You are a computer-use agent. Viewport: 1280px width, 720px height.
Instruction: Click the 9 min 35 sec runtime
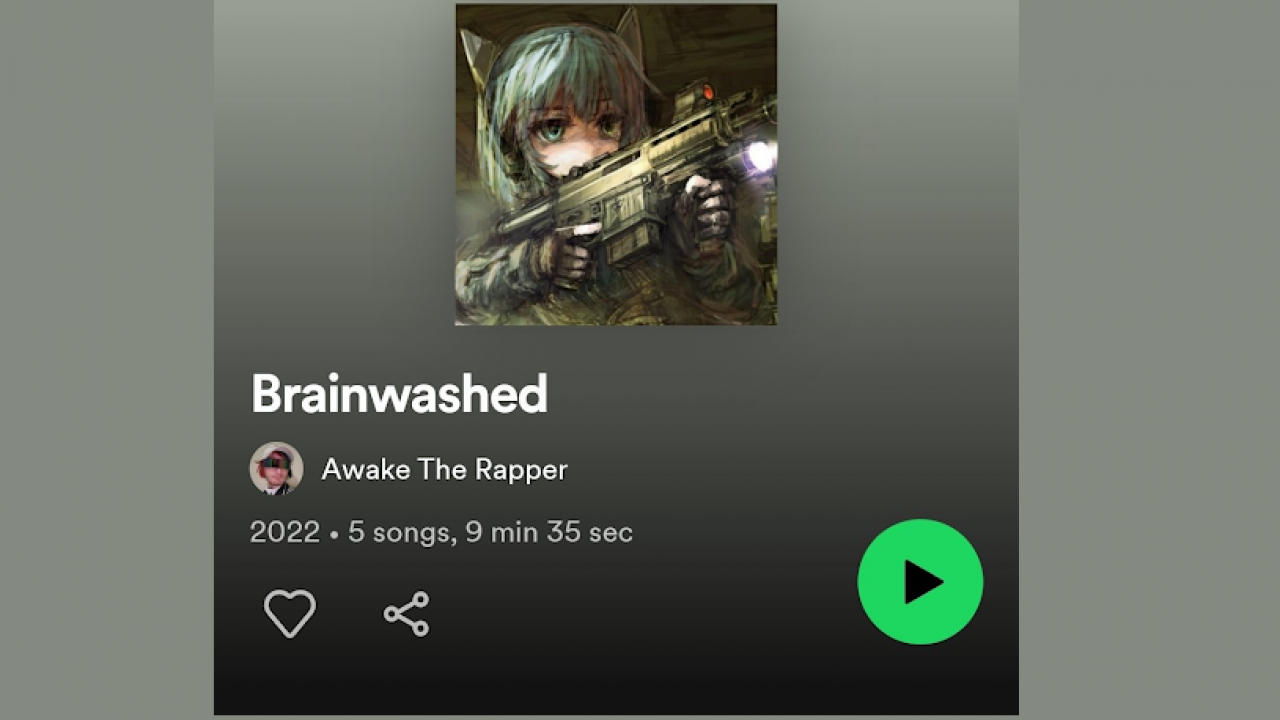[x=549, y=532]
